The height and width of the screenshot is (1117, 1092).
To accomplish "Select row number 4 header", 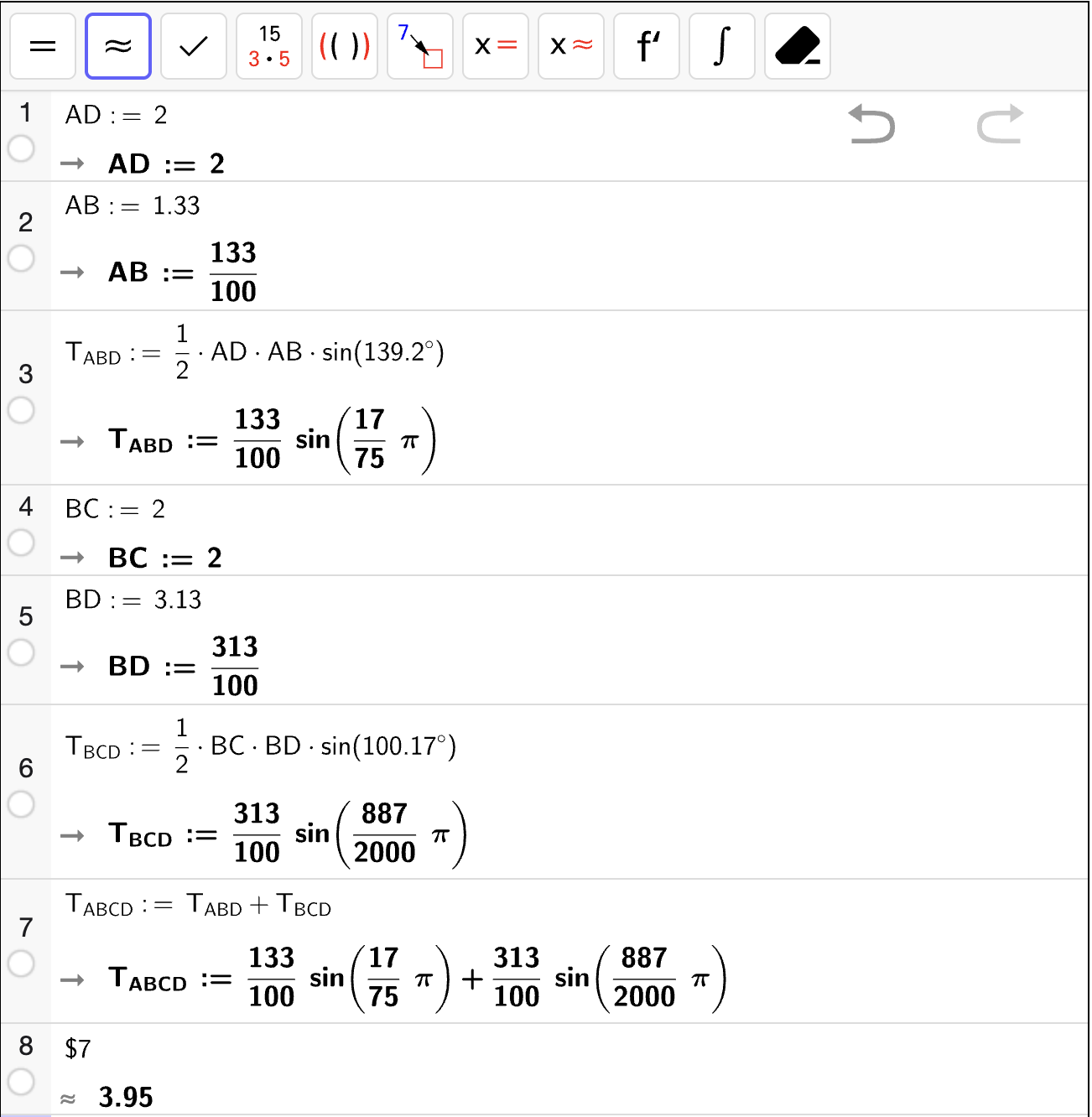I will pyautogui.click(x=26, y=507).
